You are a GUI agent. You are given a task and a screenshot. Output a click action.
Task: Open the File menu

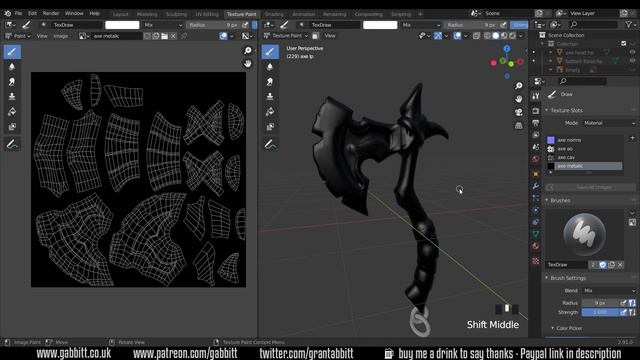[x=18, y=13]
